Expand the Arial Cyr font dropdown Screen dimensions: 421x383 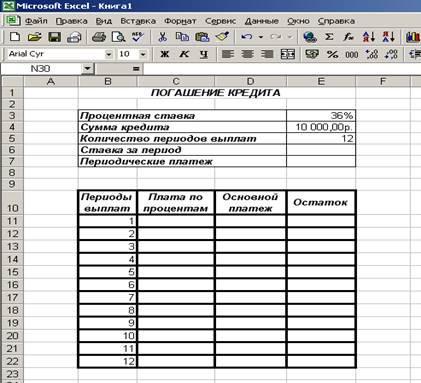(x=109, y=54)
